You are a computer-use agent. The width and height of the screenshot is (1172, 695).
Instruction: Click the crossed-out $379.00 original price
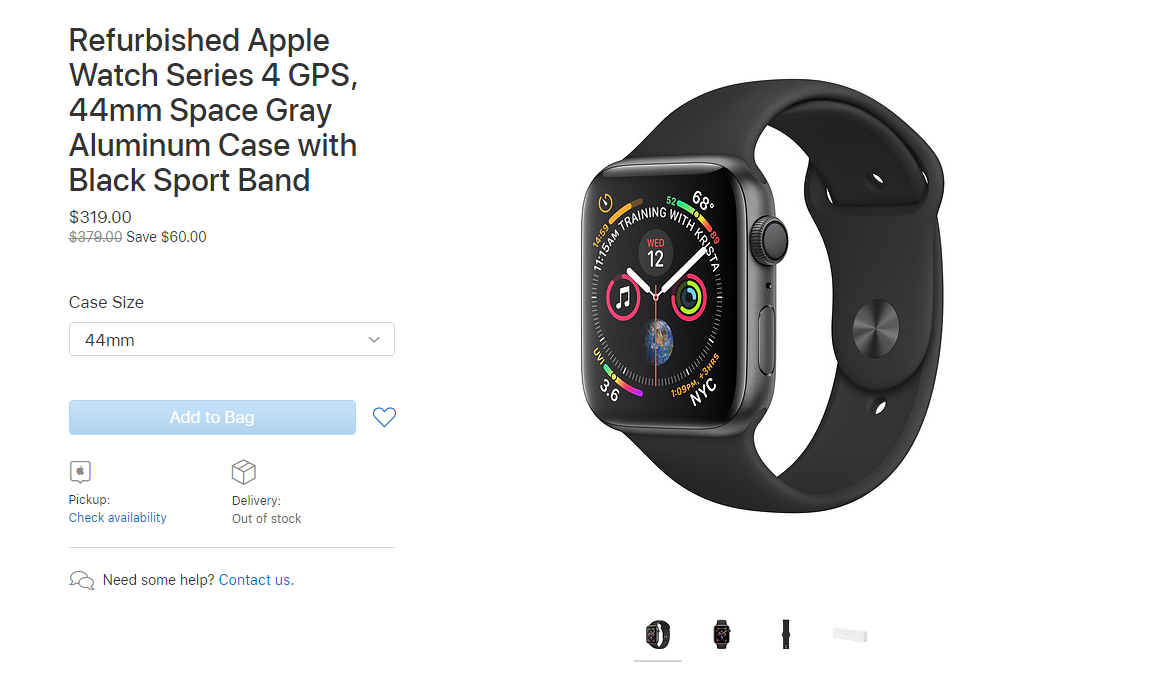(95, 237)
